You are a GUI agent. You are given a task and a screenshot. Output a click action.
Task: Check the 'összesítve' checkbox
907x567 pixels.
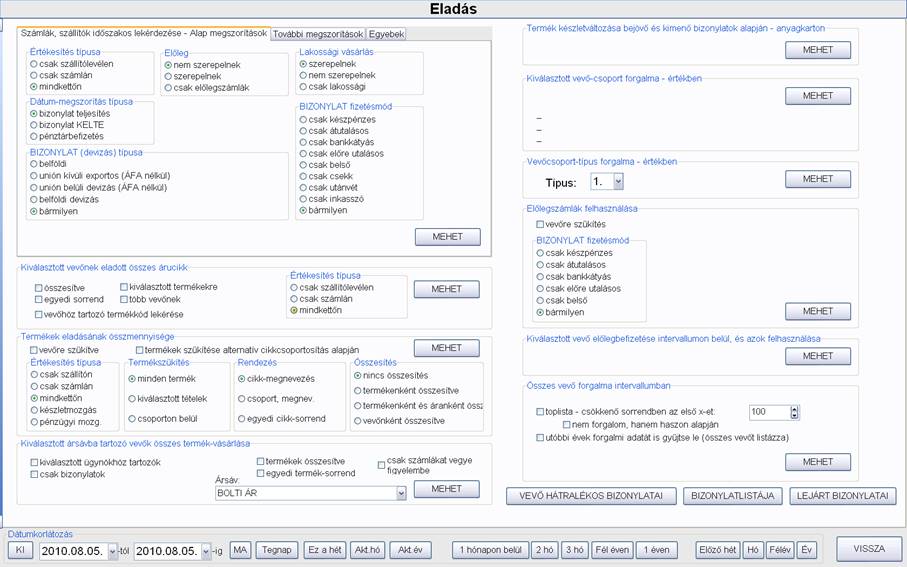(x=38, y=288)
